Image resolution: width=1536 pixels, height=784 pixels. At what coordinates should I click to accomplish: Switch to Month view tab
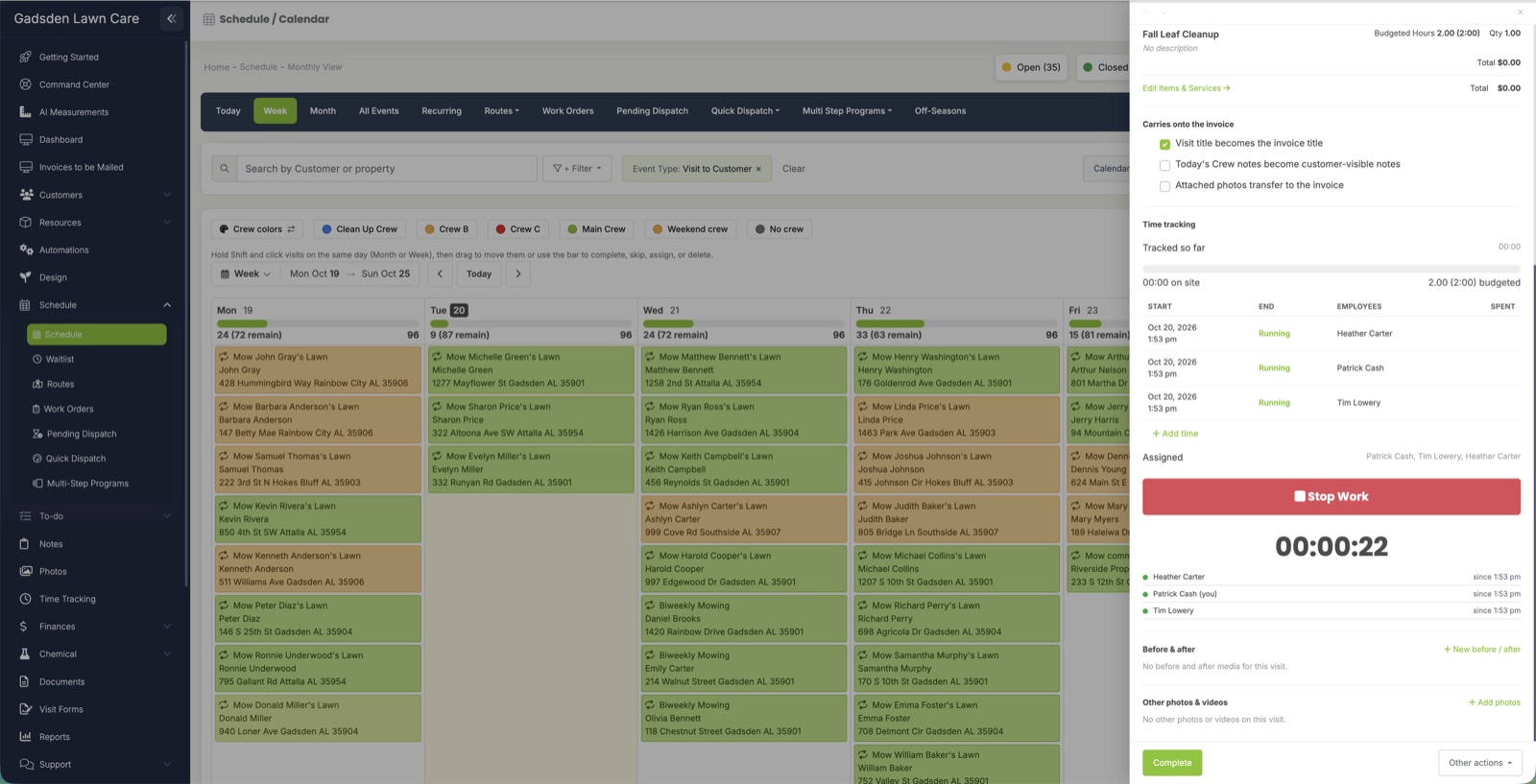[323, 111]
